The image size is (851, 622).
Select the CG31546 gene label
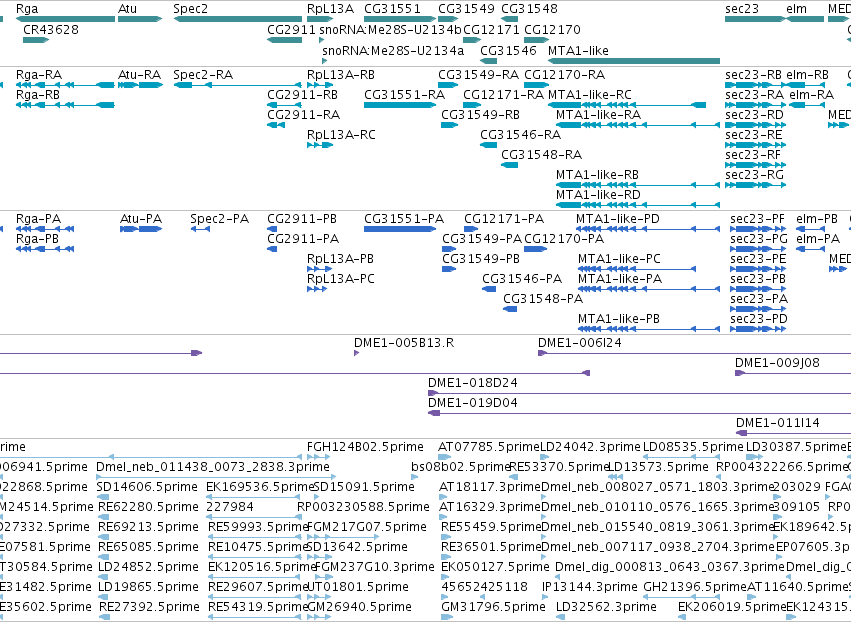[x=508, y=50]
